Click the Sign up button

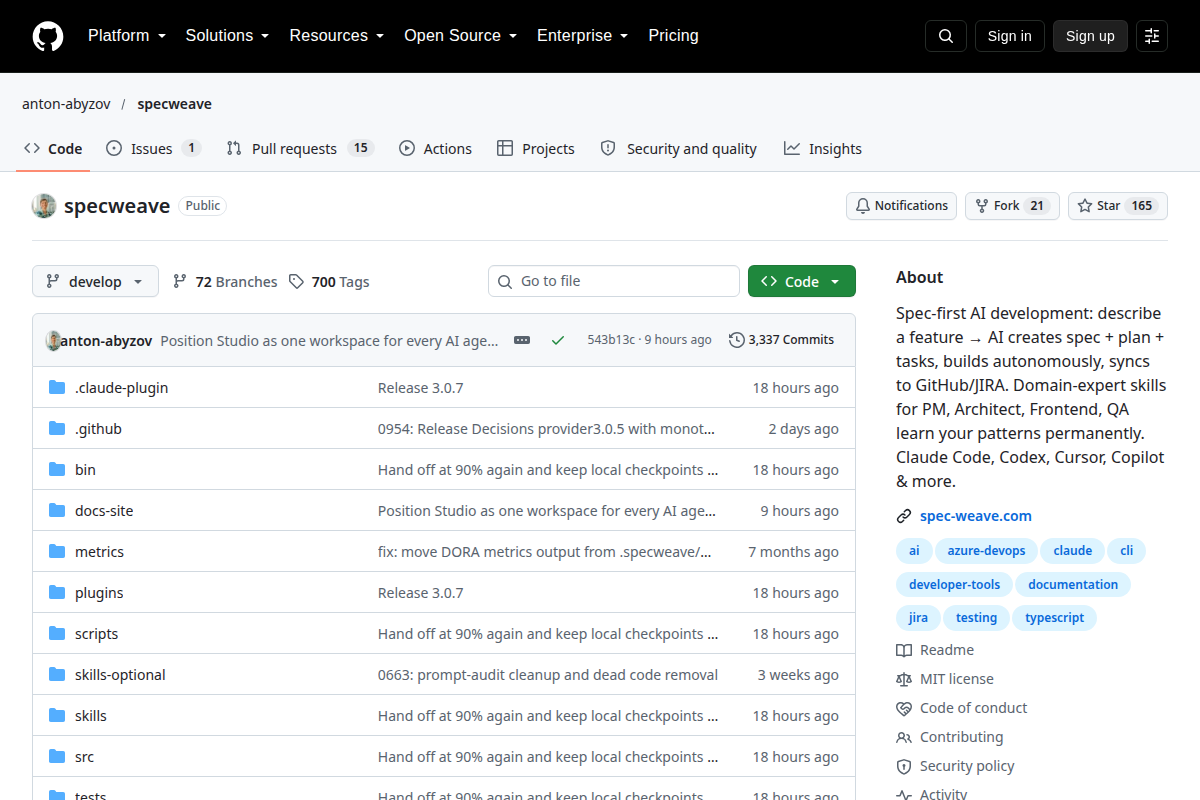(1090, 36)
